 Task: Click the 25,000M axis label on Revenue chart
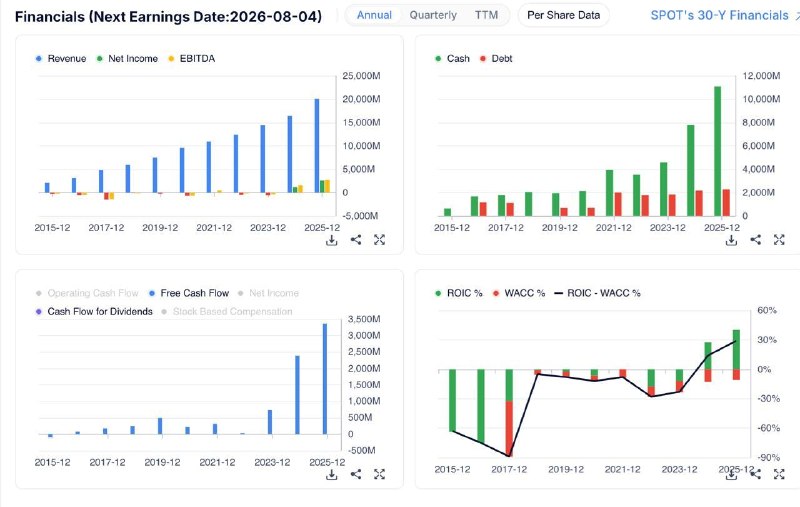pyautogui.click(x=361, y=76)
